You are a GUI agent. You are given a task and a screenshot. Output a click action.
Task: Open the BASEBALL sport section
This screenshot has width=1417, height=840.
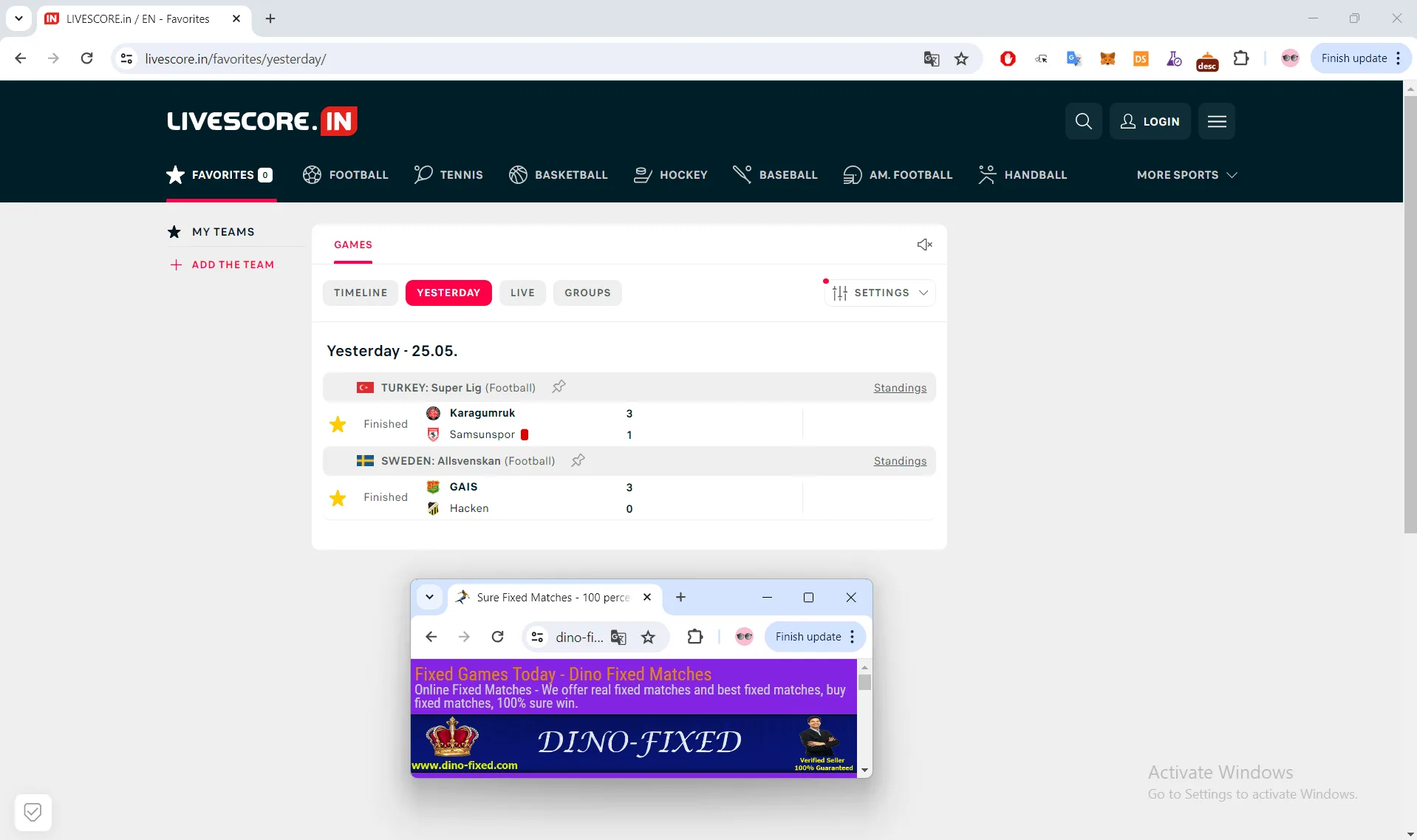(775, 175)
